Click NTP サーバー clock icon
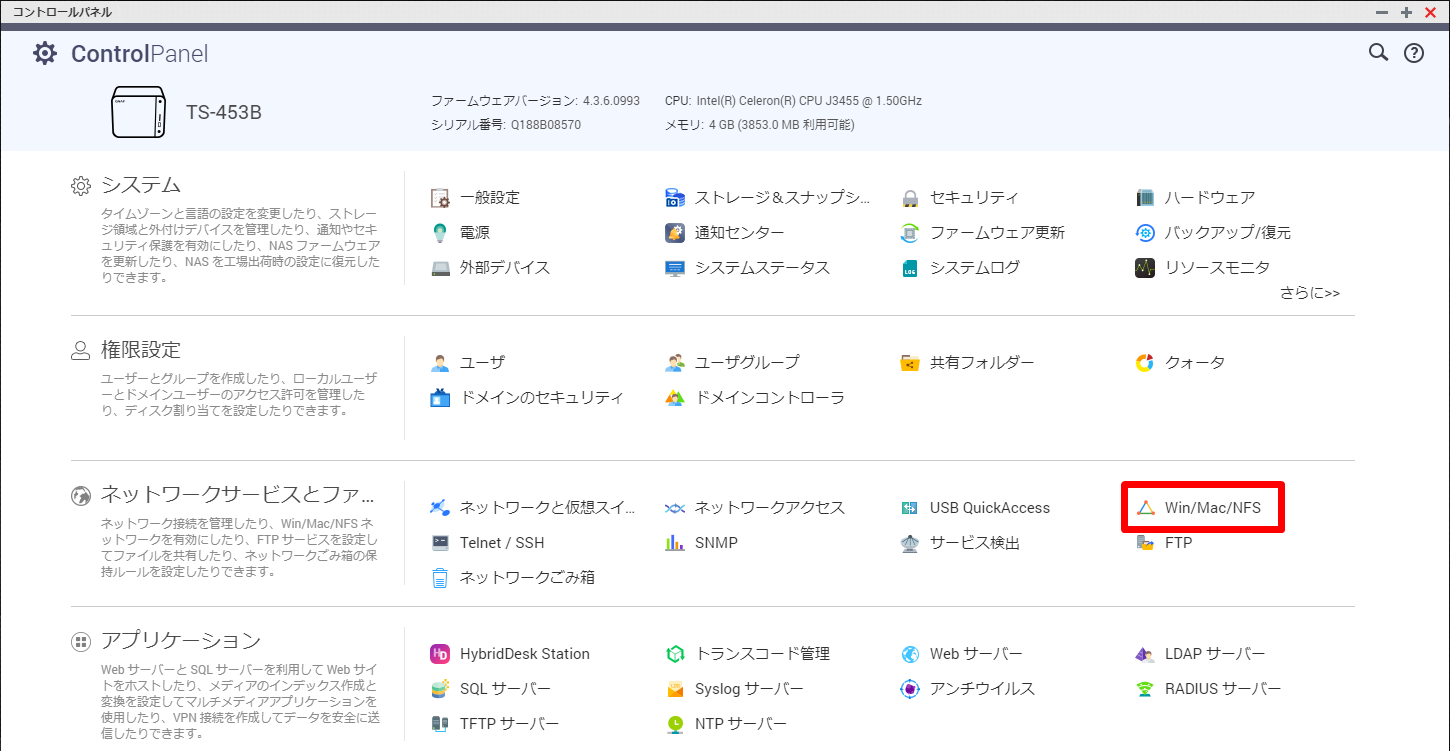The height and width of the screenshot is (751, 1450). point(675,724)
